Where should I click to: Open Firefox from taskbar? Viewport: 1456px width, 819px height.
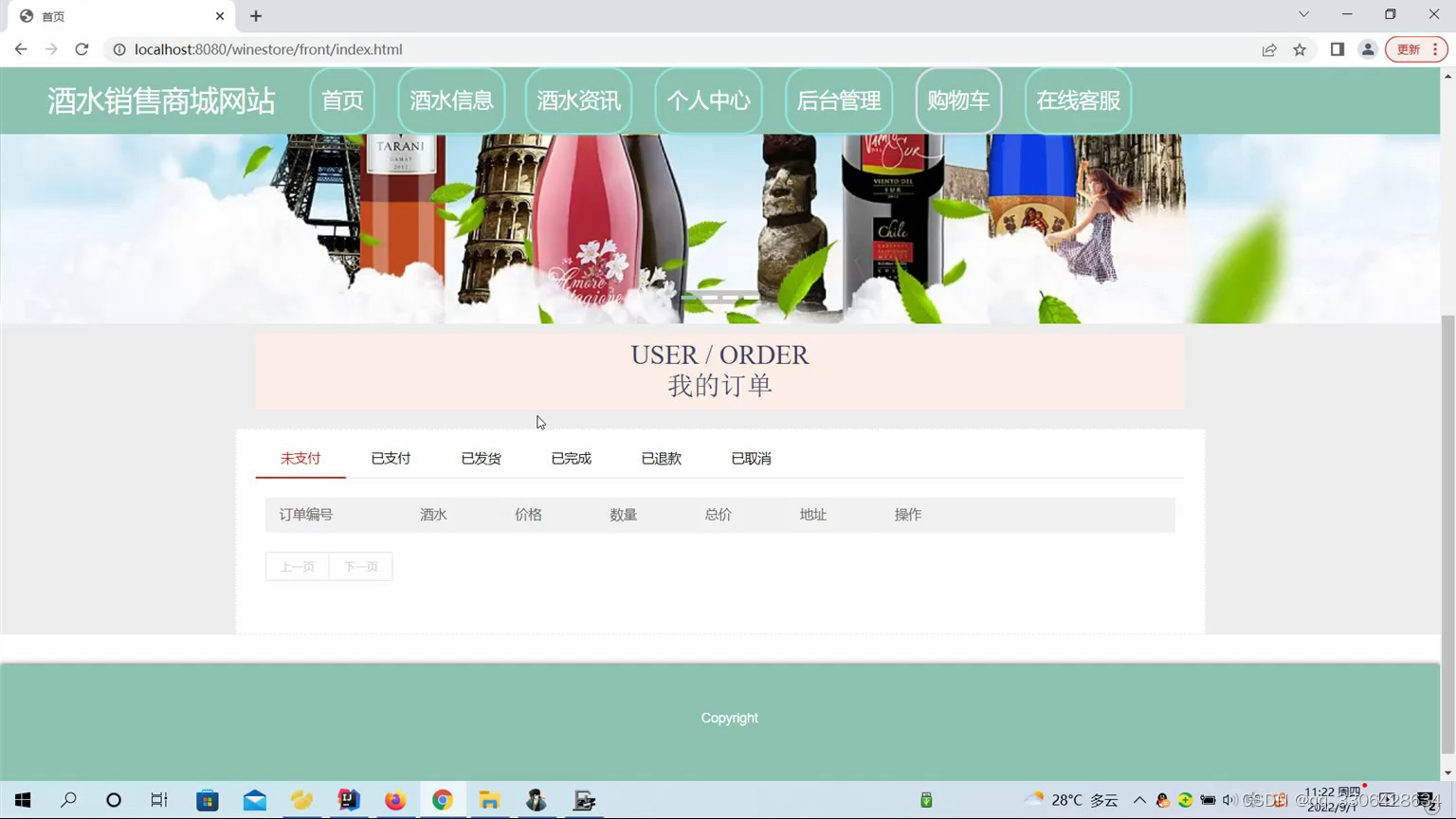coord(395,800)
